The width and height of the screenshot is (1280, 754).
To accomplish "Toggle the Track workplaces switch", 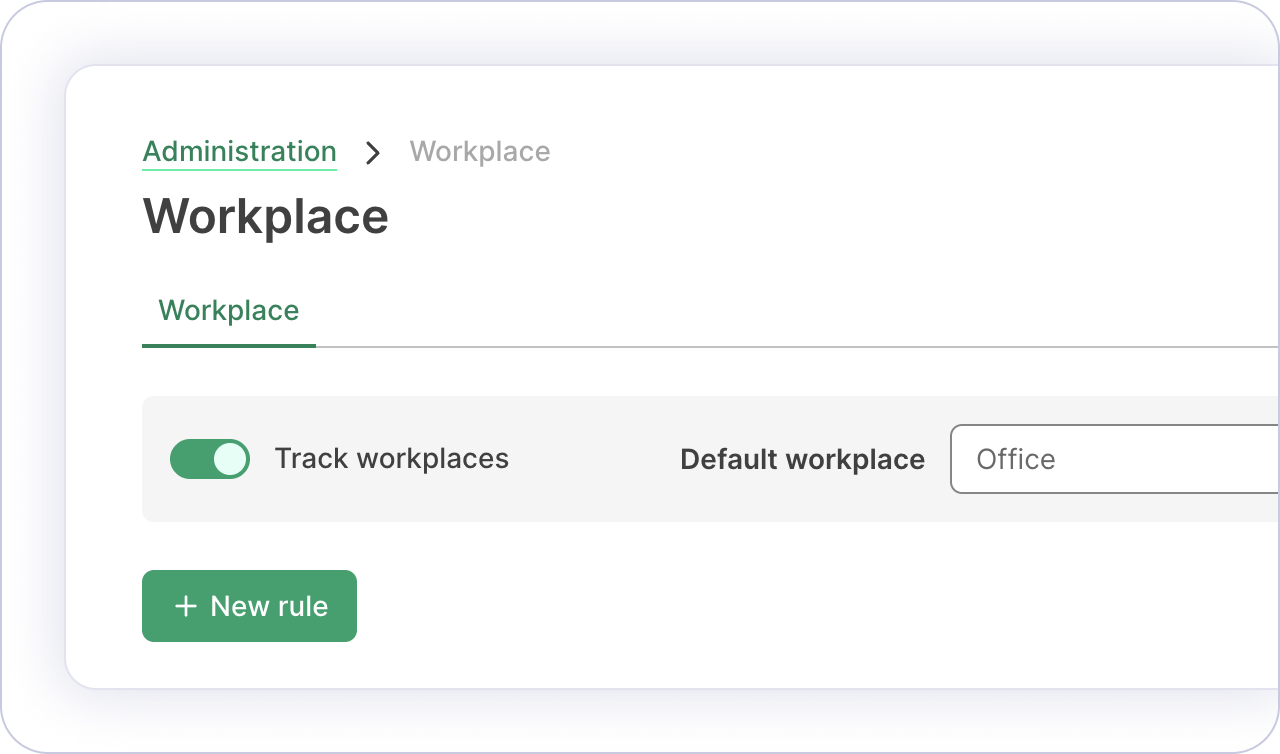I will click(210, 459).
